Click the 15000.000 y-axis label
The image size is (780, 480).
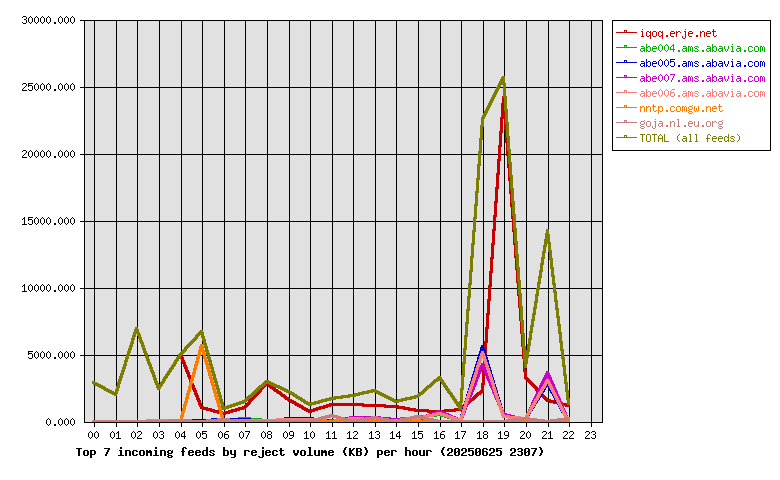(x=49, y=221)
